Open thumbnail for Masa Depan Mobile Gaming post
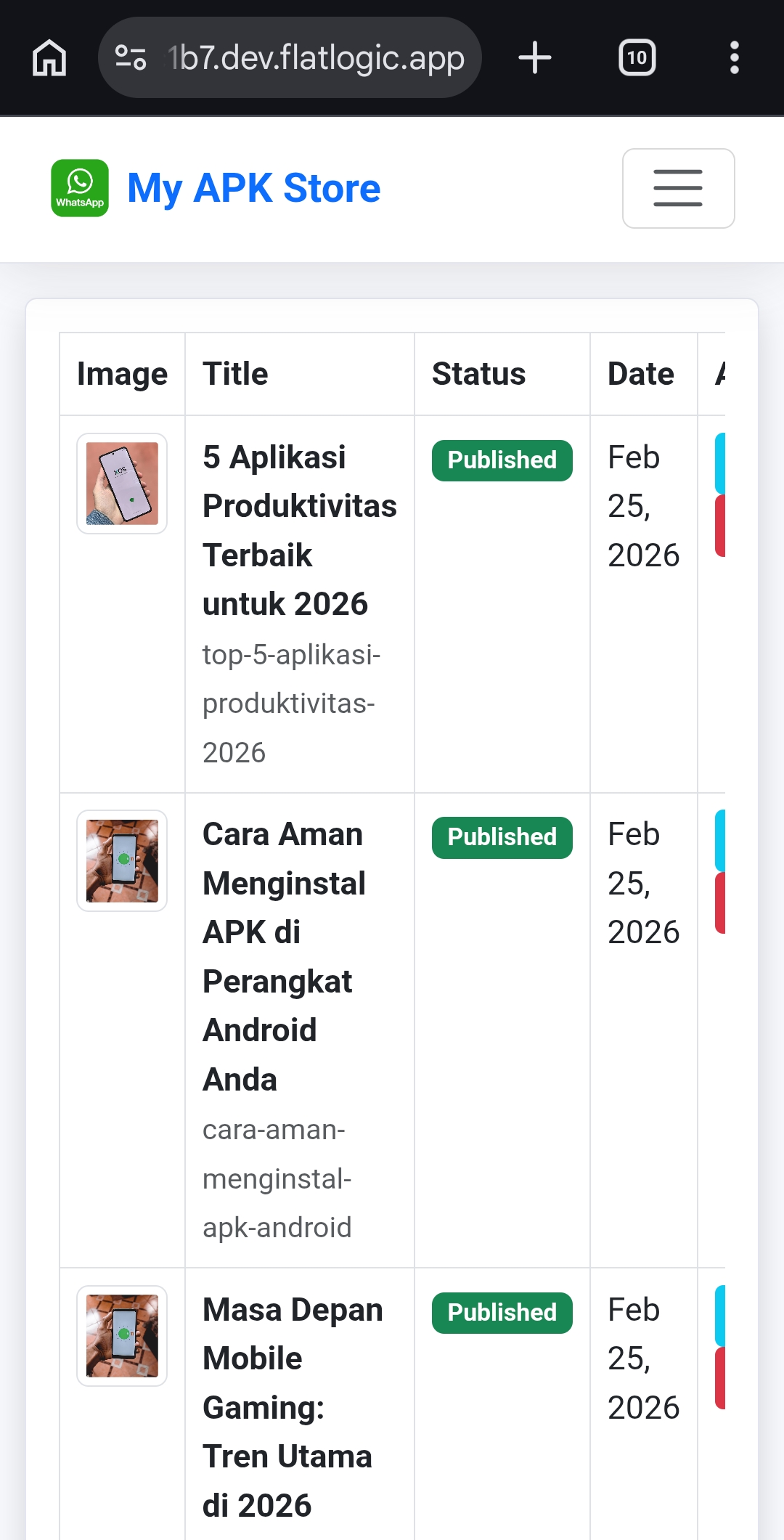The height and width of the screenshot is (1540, 784). click(122, 1336)
